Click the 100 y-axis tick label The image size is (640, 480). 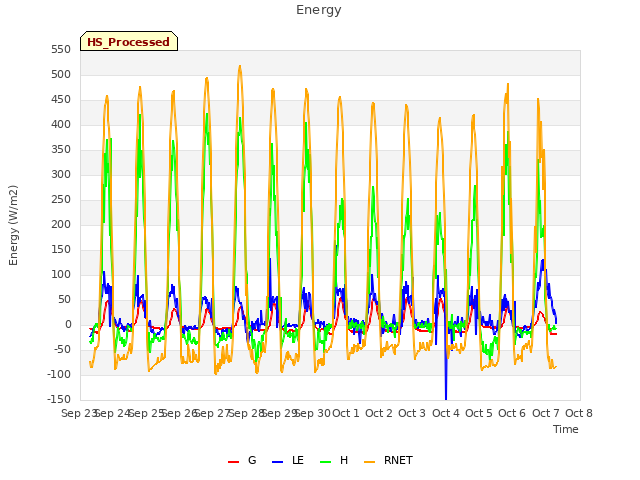pyautogui.click(x=61, y=275)
